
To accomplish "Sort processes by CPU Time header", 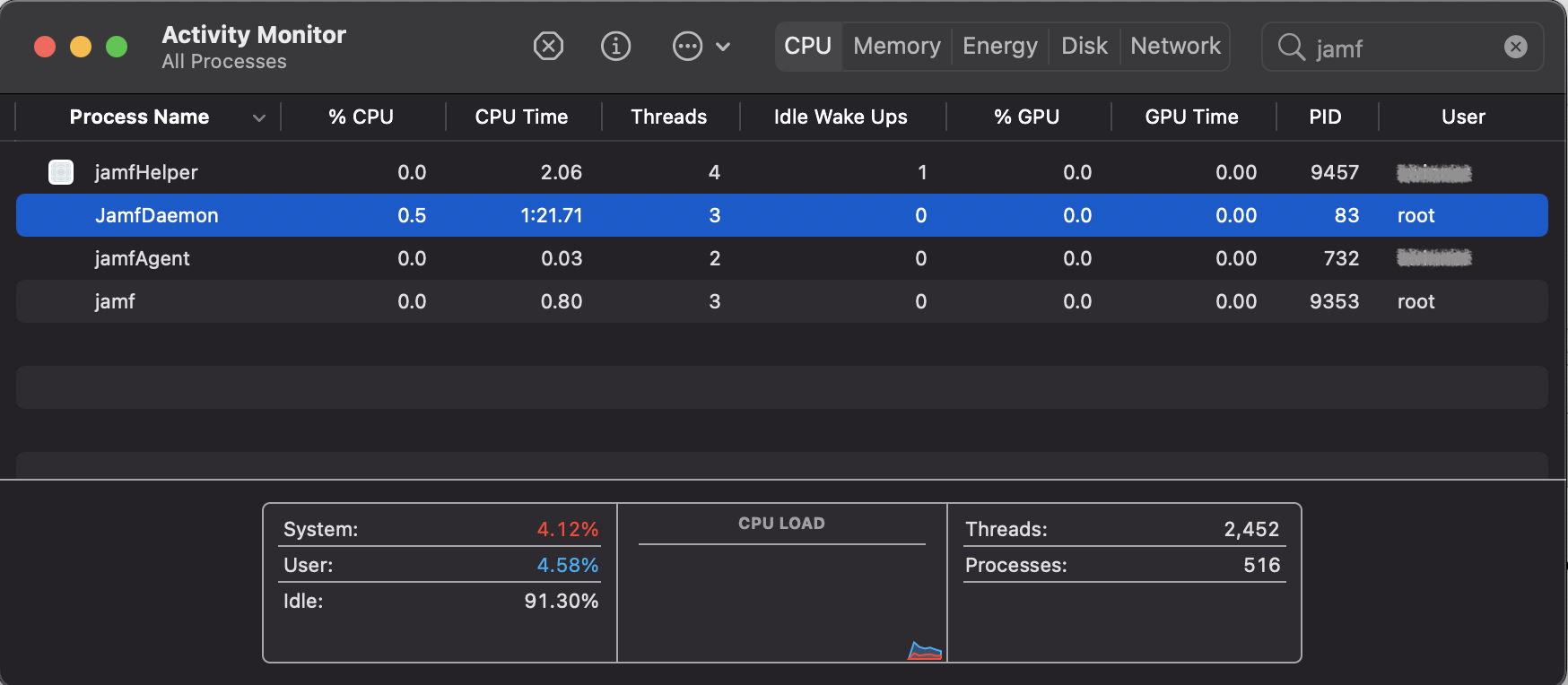I will click(521, 117).
